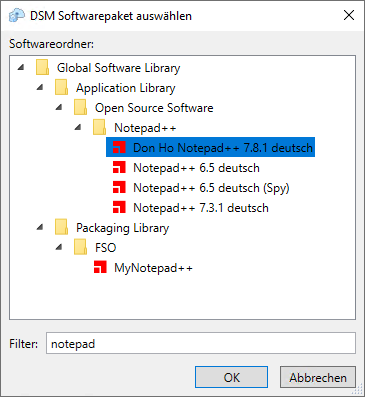Click the Open Source Software folder icon

(x=81, y=107)
